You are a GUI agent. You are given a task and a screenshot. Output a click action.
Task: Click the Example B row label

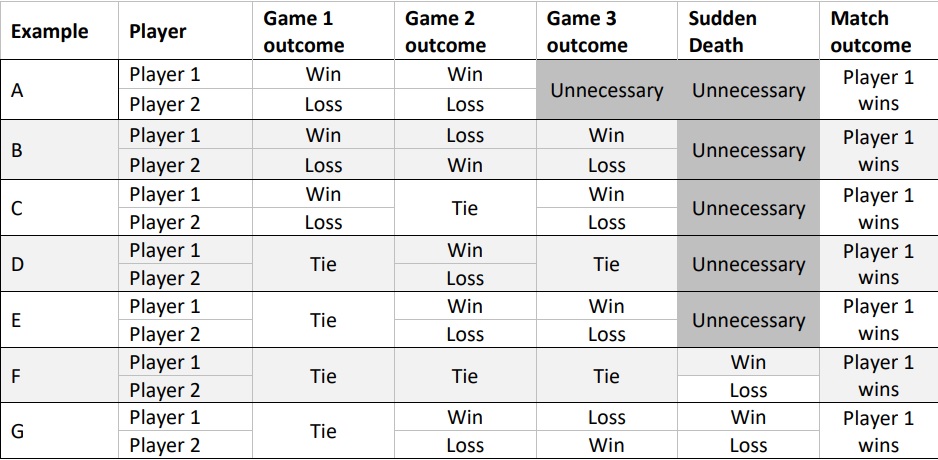tap(17, 150)
